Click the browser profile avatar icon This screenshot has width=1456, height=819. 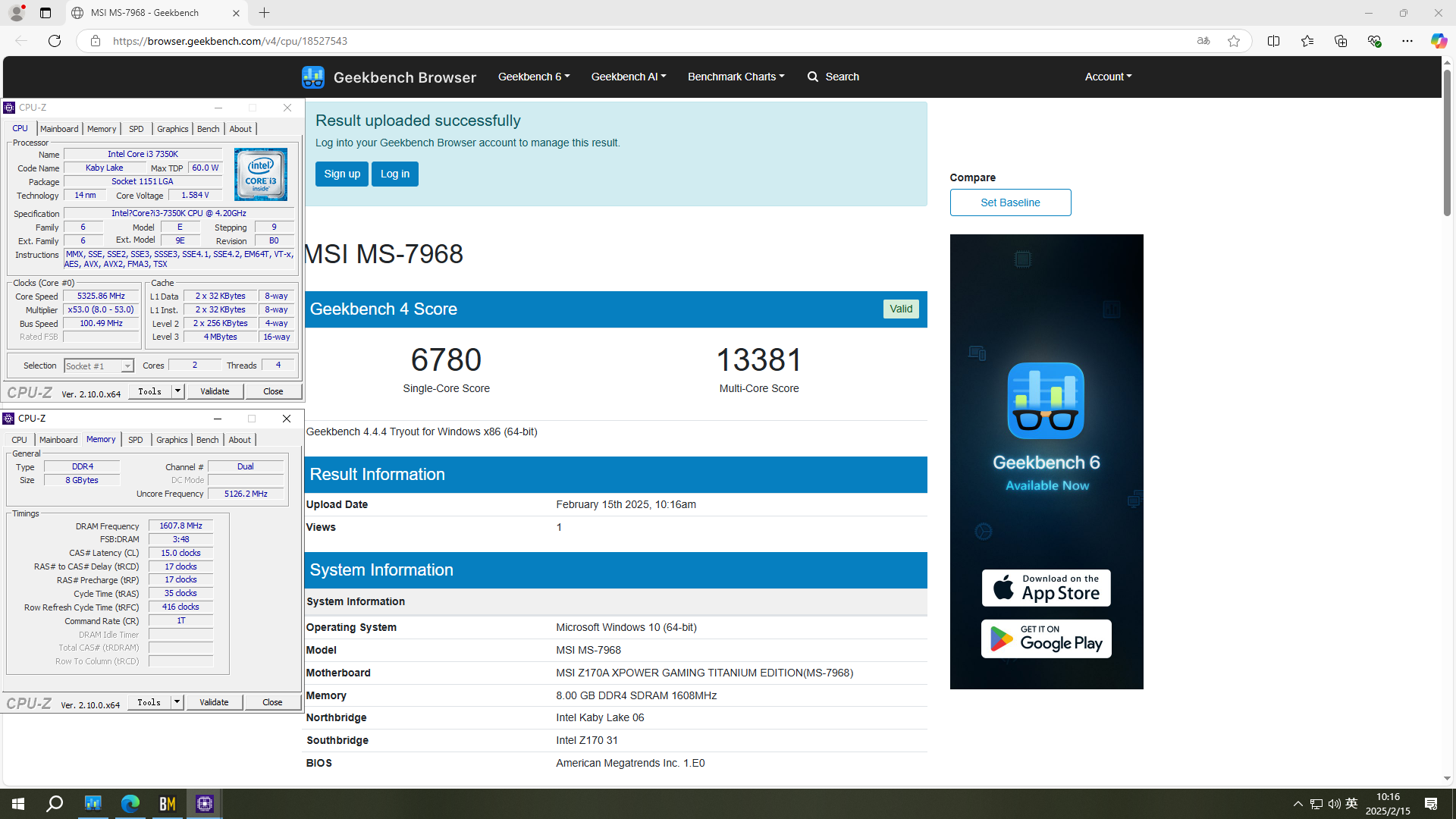click(17, 13)
